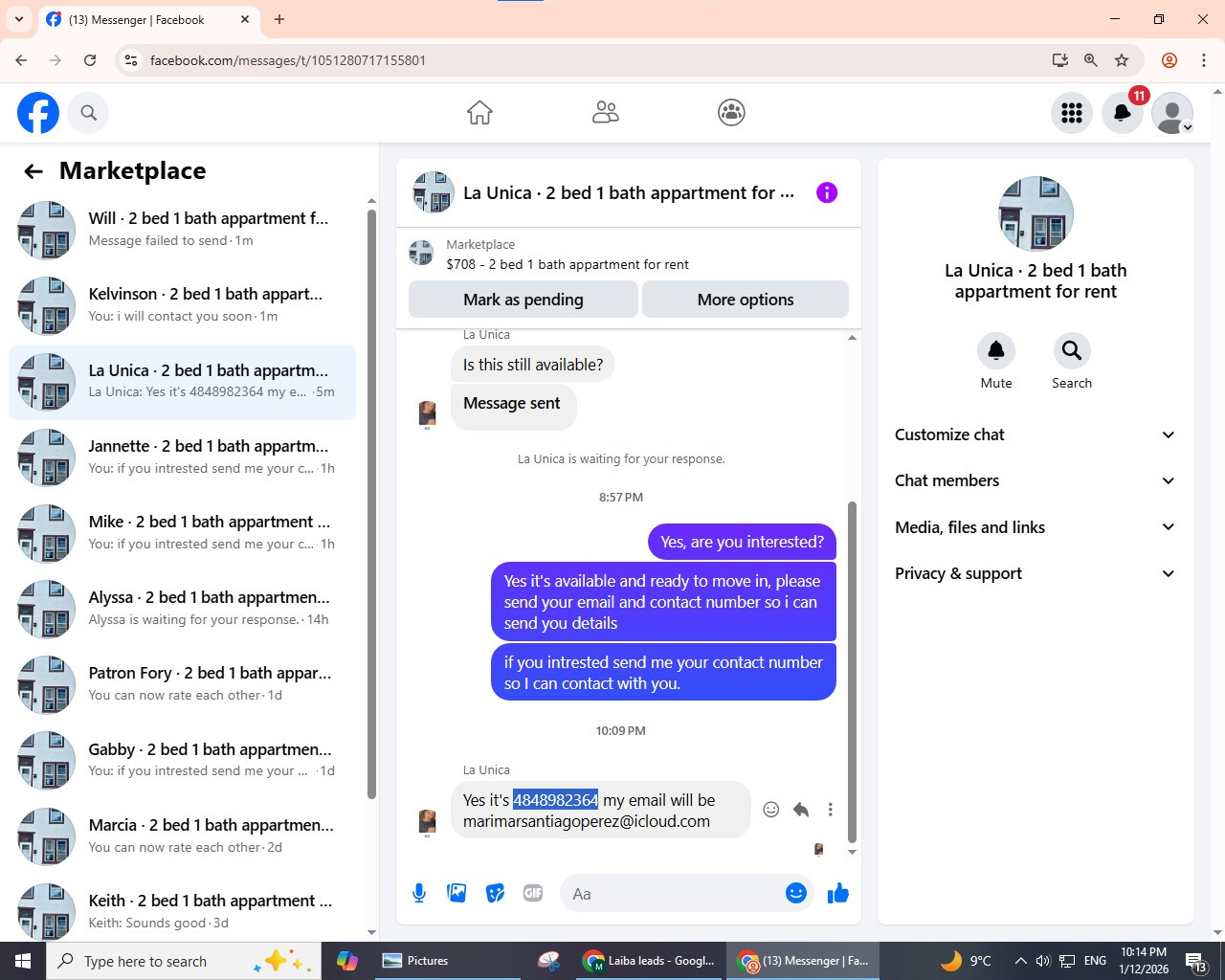Expand Chat members section

(x=1035, y=480)
